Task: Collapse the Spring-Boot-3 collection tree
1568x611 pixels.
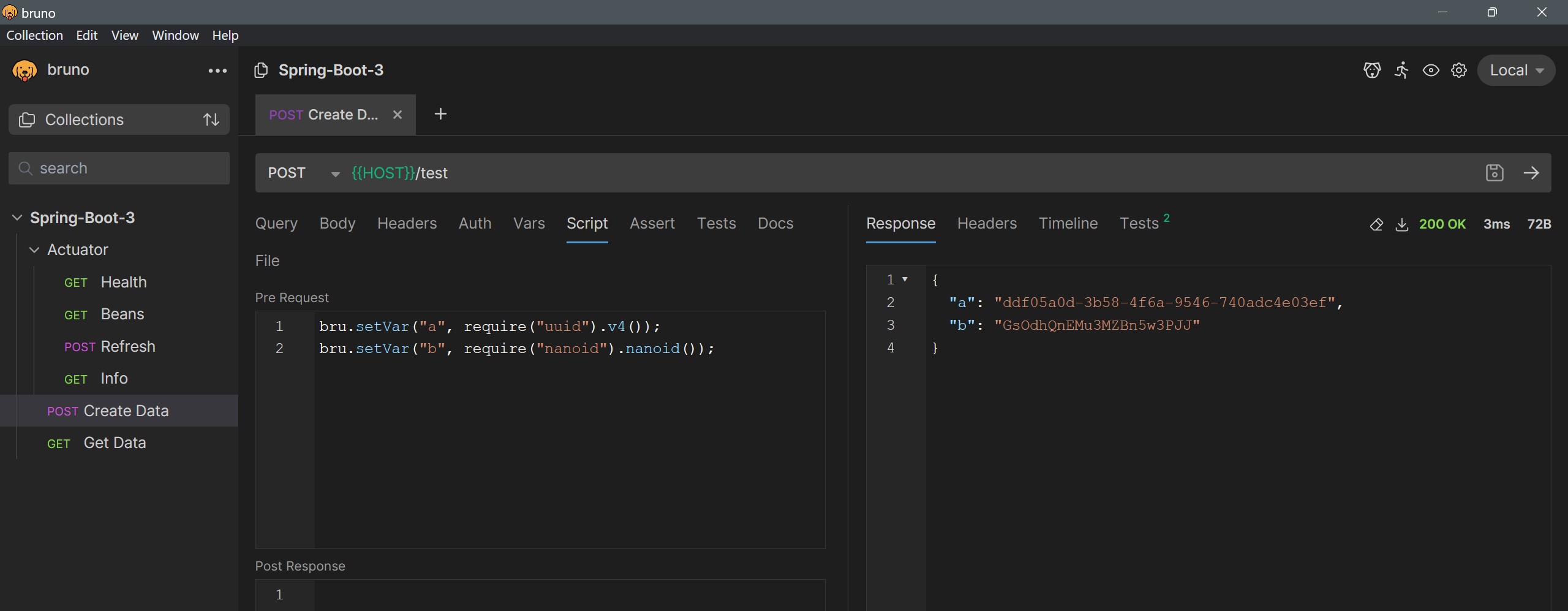Action: pyautogui.click(x=17, y=218)
